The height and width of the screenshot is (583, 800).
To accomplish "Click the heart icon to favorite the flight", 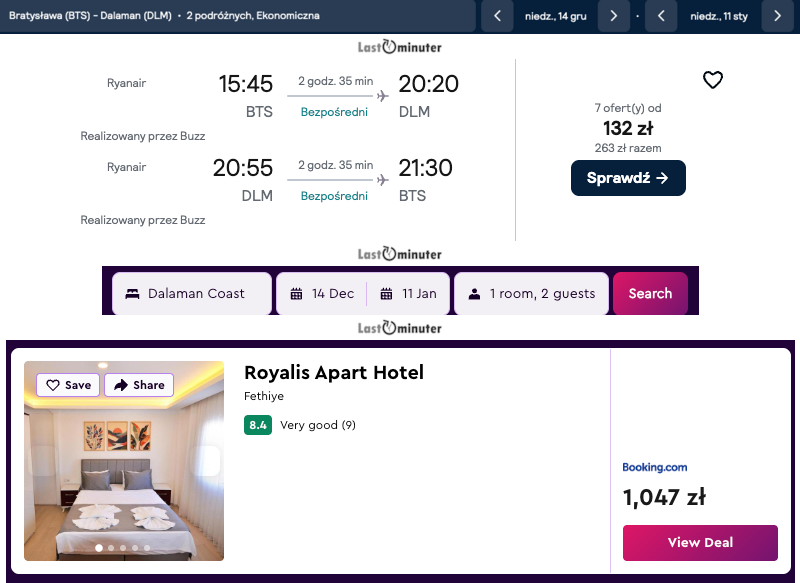I will point(712,81).
